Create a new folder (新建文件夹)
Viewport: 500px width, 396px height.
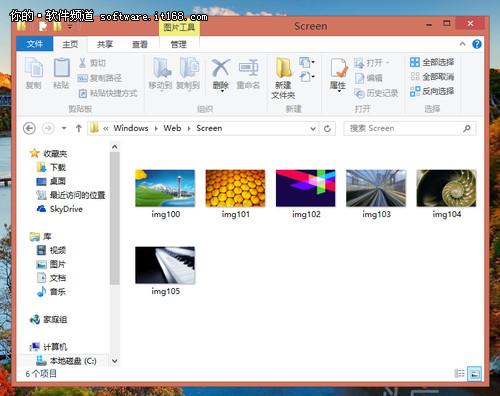point(283,78)
